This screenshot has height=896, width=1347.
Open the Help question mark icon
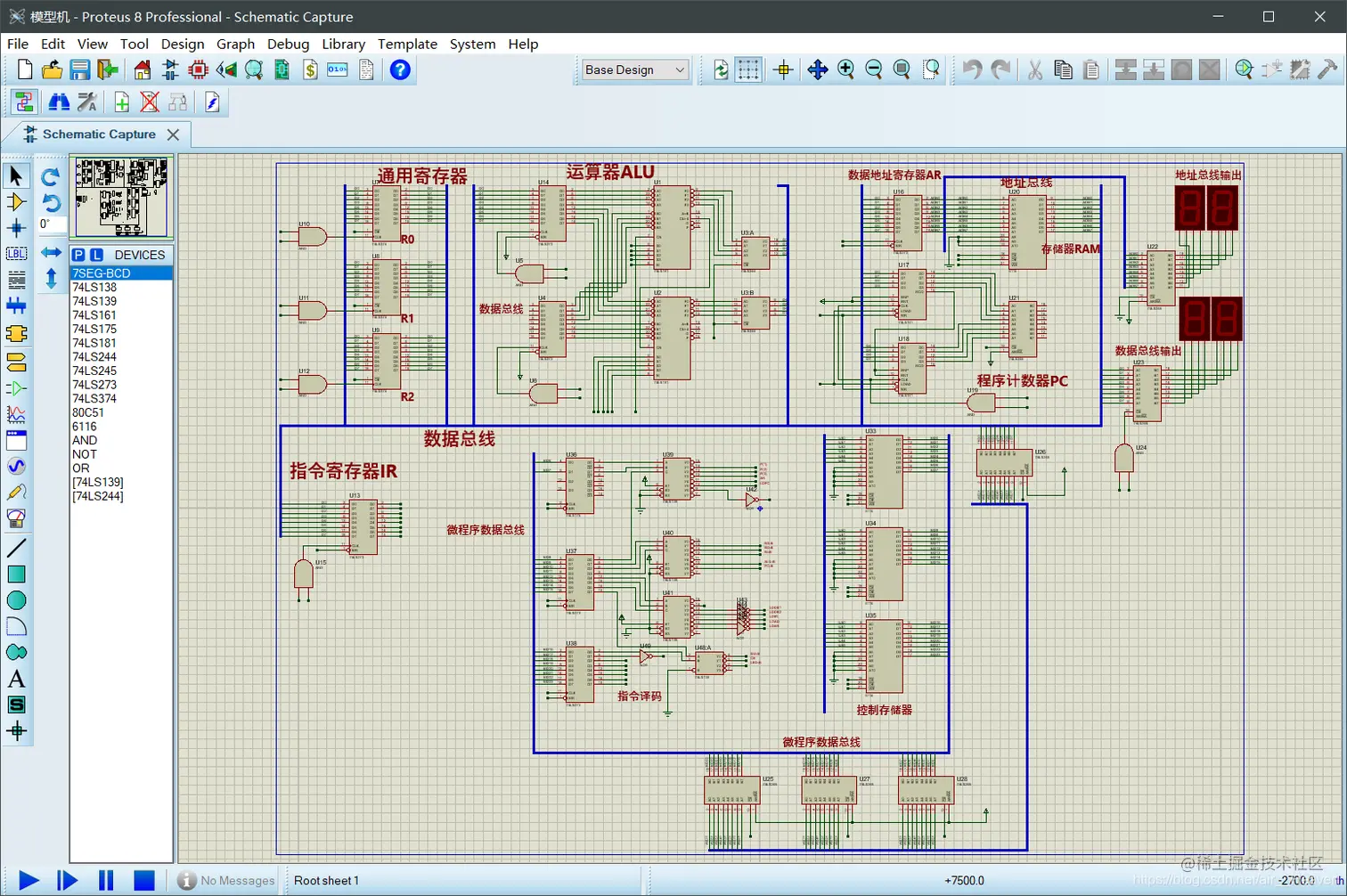pyautogui.click(x=400, y=69)
